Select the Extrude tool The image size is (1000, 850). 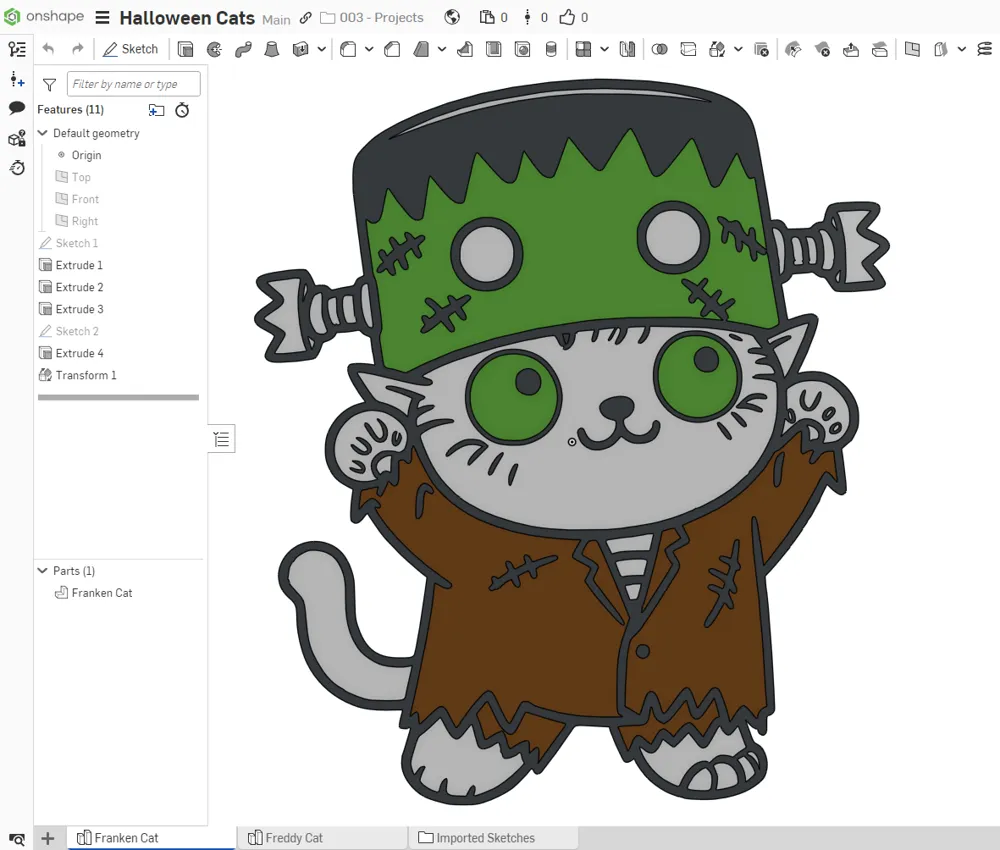pyautogui.click(x=185, y=48)
